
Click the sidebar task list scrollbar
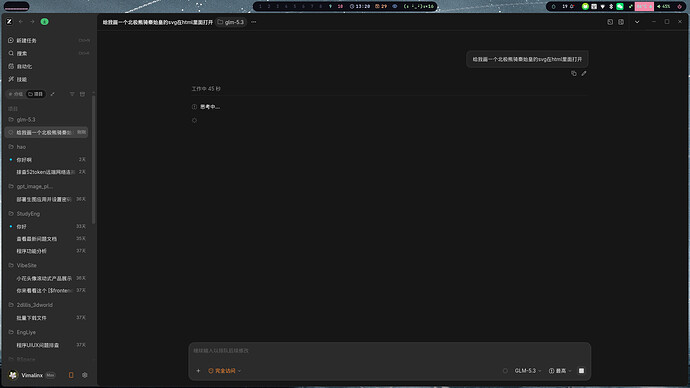point(93,158)
